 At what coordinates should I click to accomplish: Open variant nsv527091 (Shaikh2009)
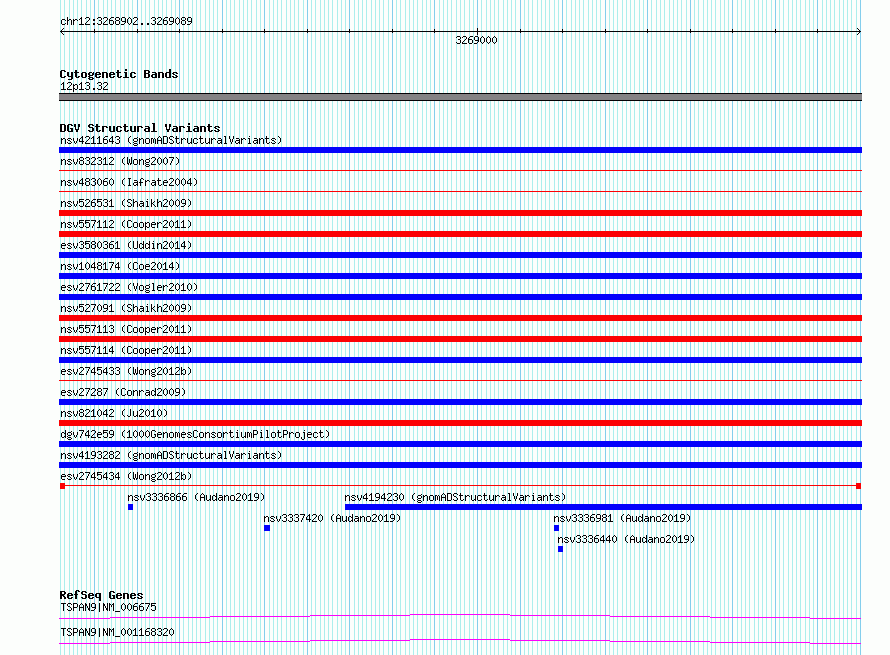pyautogui.click(x=126, y=308)
